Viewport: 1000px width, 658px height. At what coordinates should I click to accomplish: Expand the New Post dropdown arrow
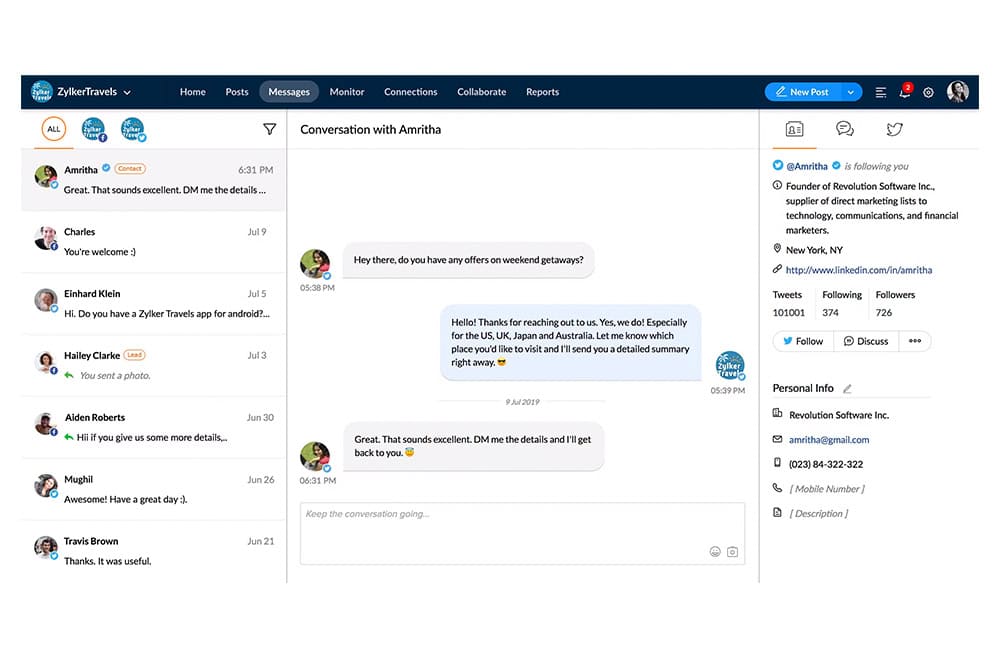point(851,92)
